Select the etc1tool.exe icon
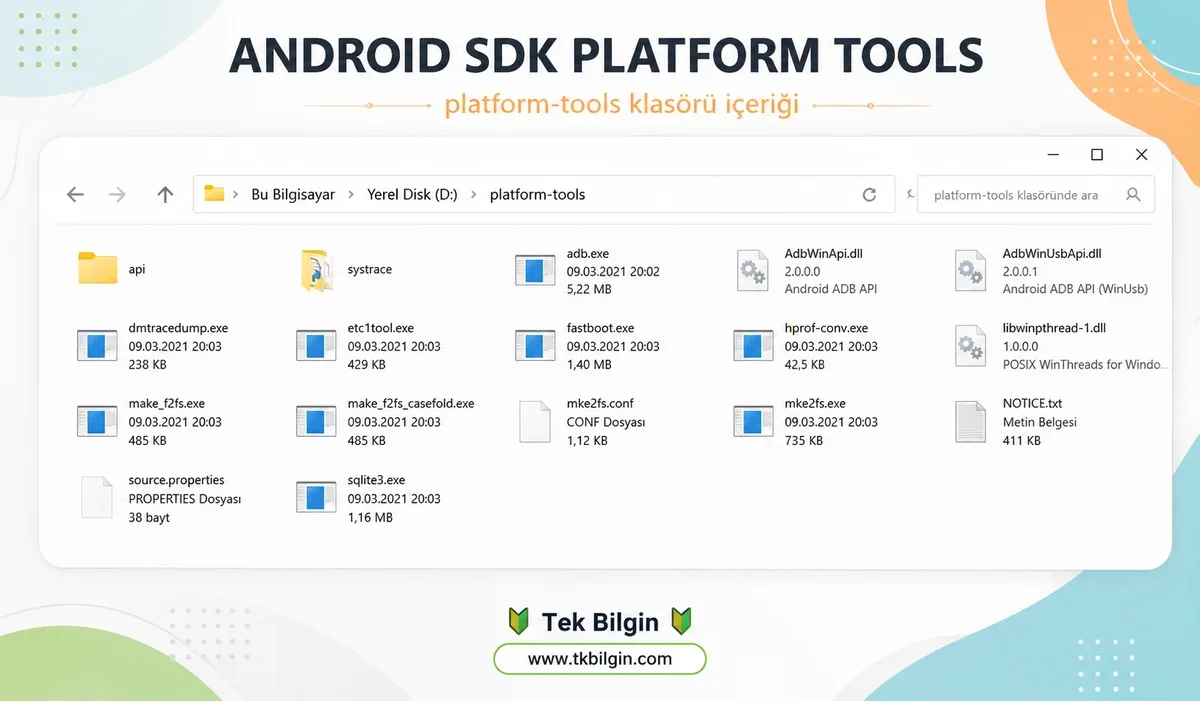1200x701 pixels. (x=316, y=345)
